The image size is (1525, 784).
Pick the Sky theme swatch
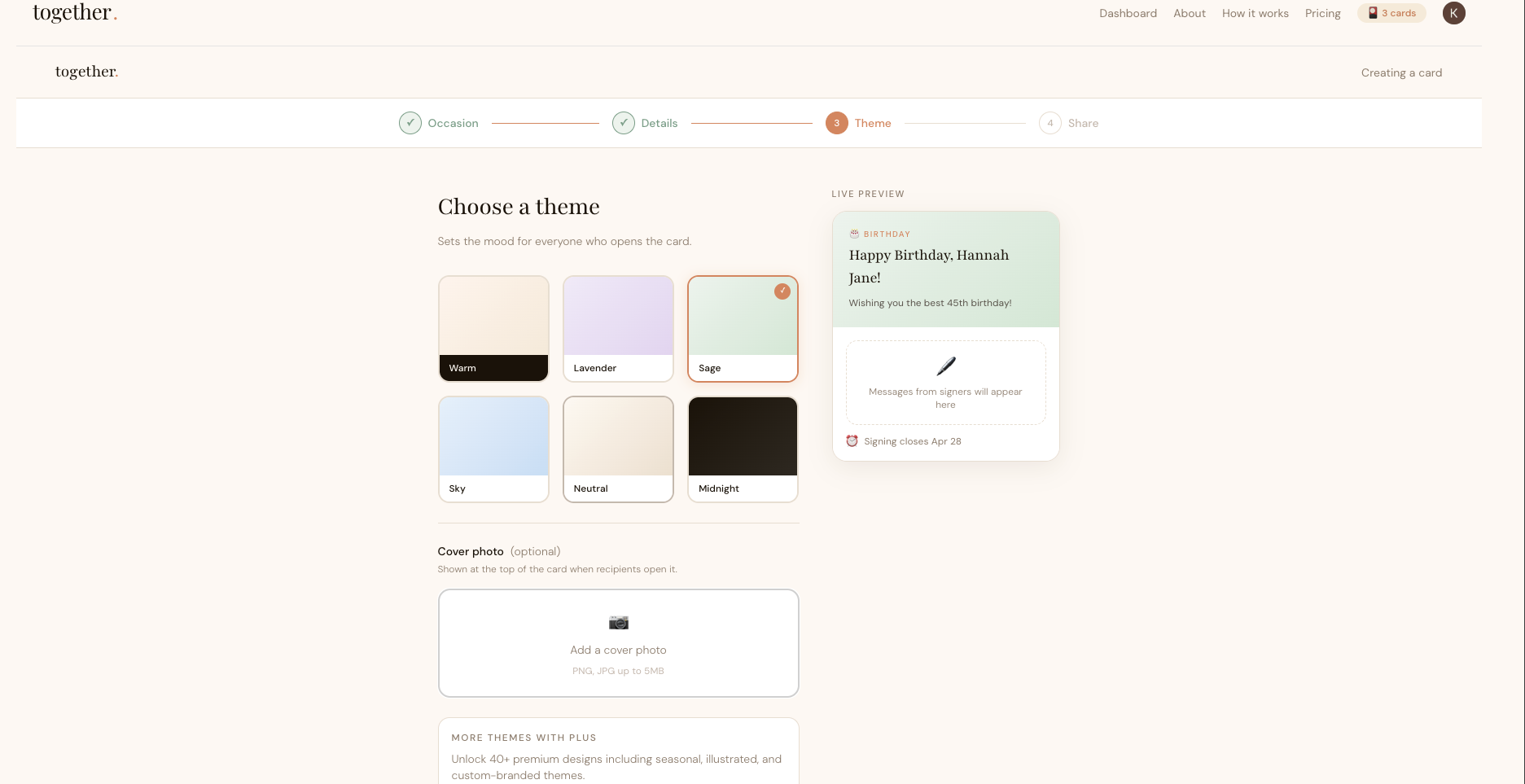point(493,449)
